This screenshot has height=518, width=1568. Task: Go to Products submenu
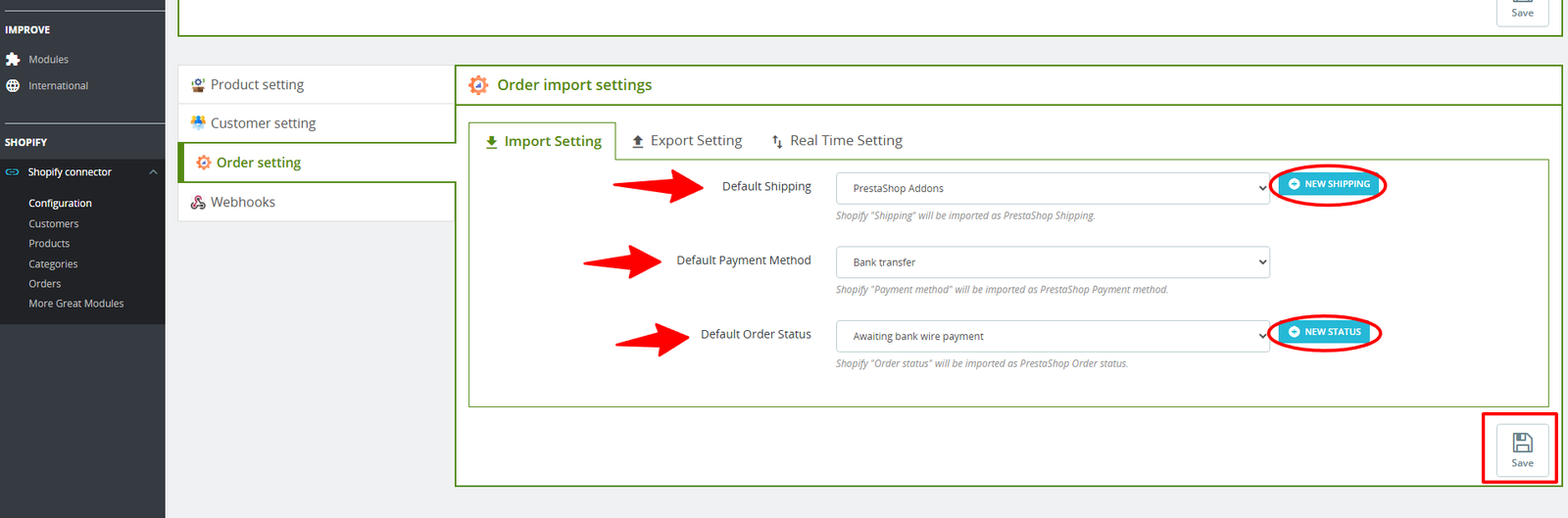49,244
